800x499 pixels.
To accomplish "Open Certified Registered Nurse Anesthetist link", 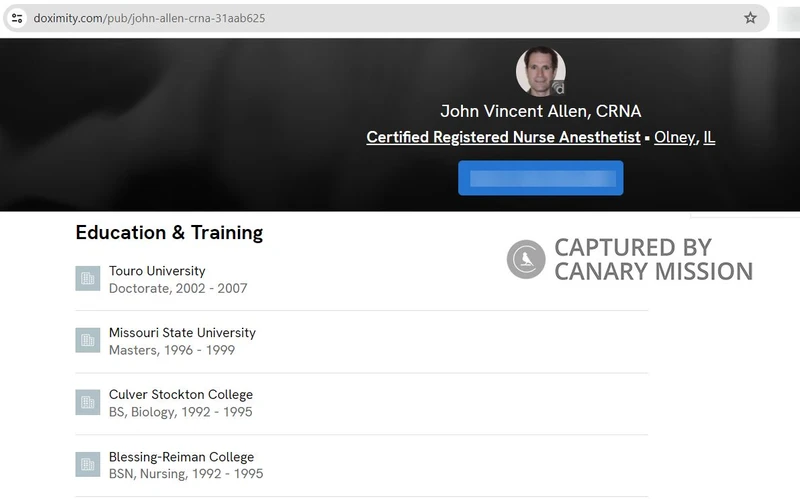I will [x=503, y=137].
